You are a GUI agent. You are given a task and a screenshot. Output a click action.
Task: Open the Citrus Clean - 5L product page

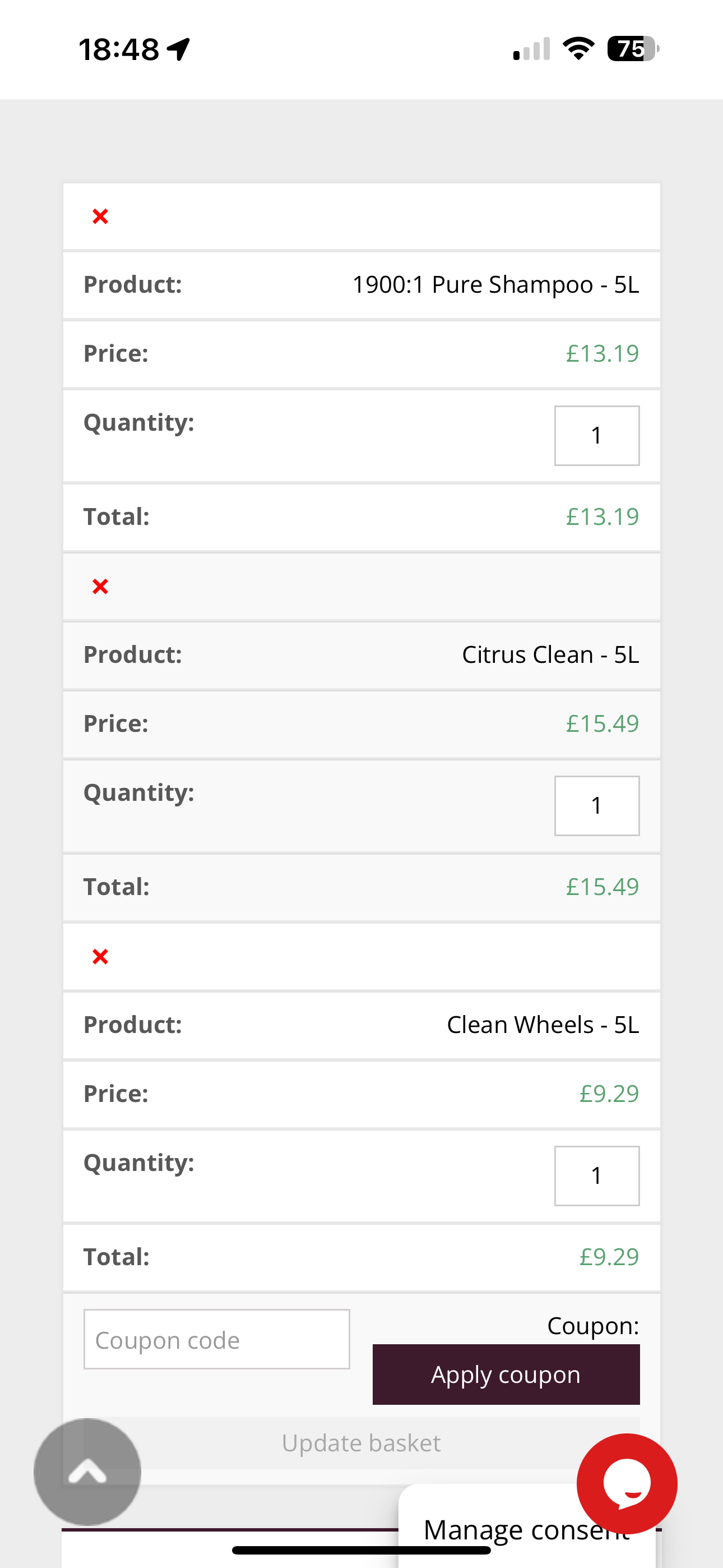coord(550,655)
